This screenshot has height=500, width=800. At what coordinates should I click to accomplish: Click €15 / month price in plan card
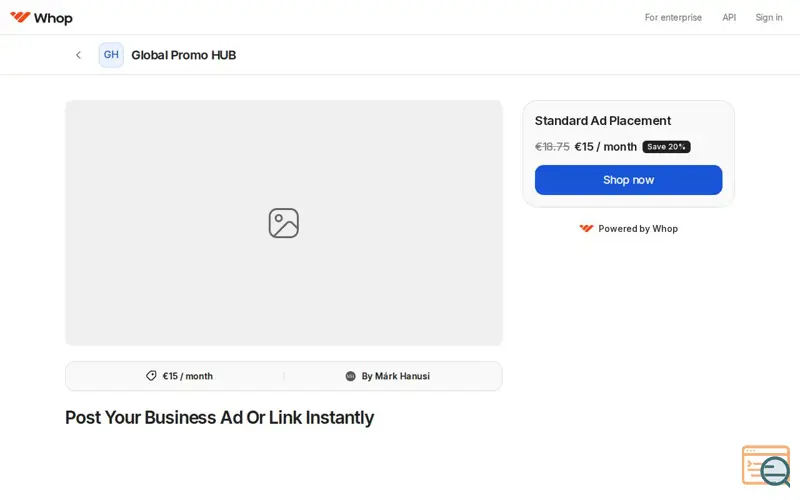point(606,147)
